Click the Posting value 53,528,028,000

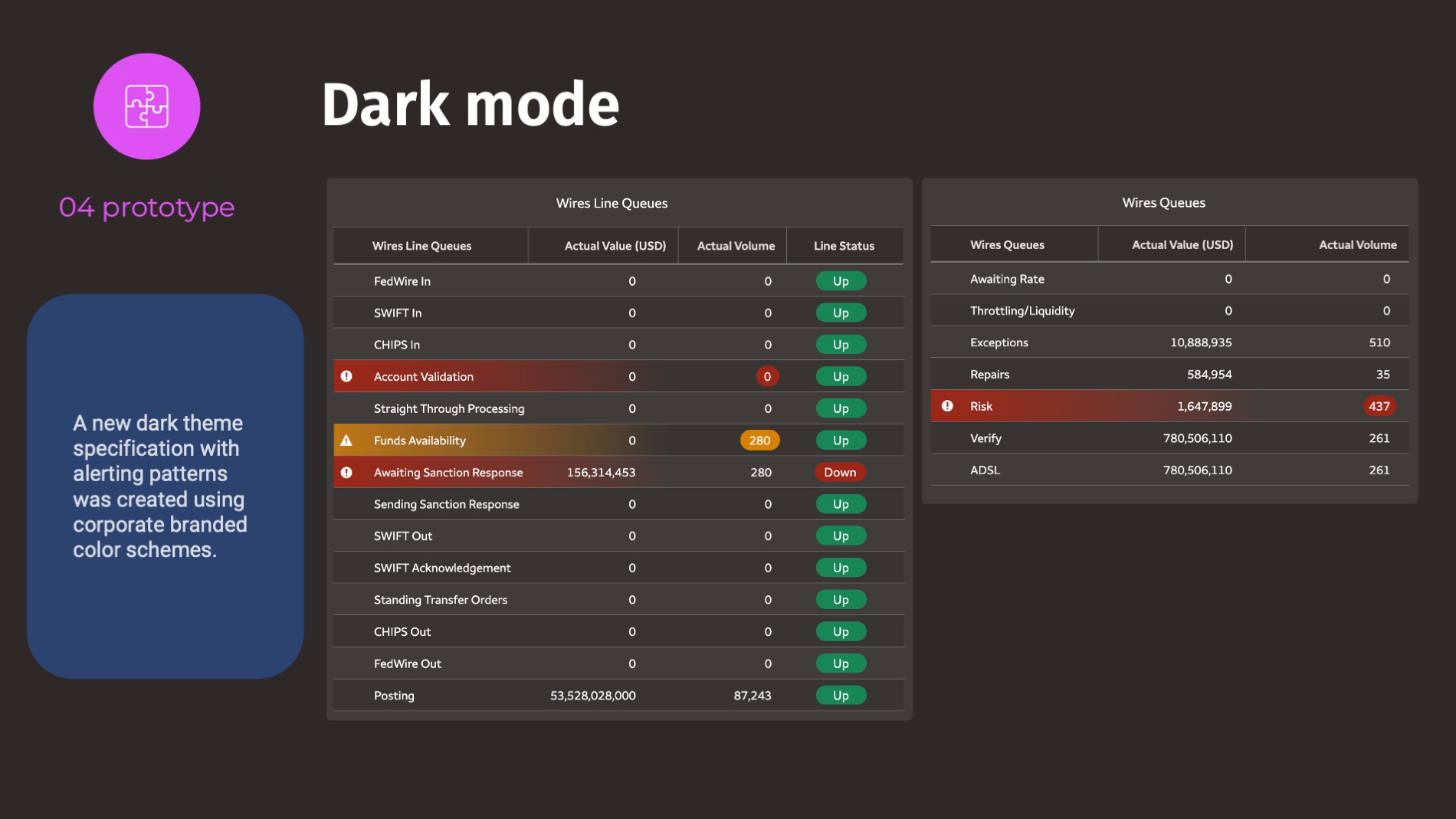(592, 696)
